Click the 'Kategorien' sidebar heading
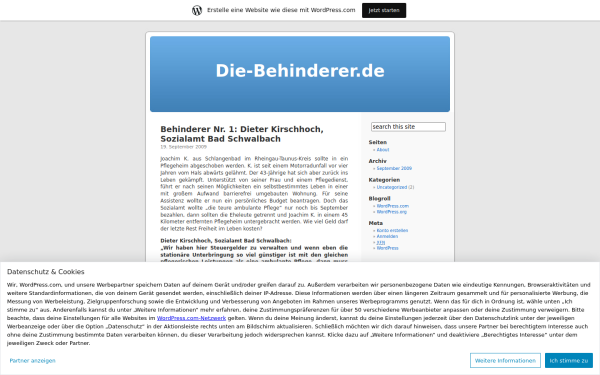This screenshot has width=600, height=375. (384, 180)
